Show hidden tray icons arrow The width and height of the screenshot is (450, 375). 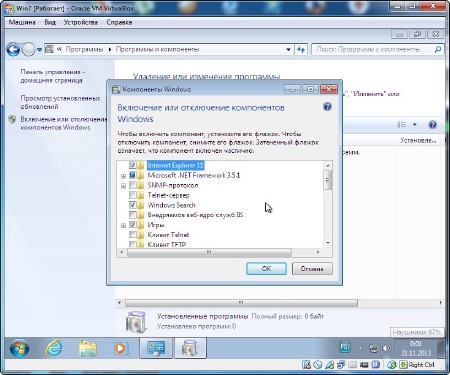tap(360, 348)
